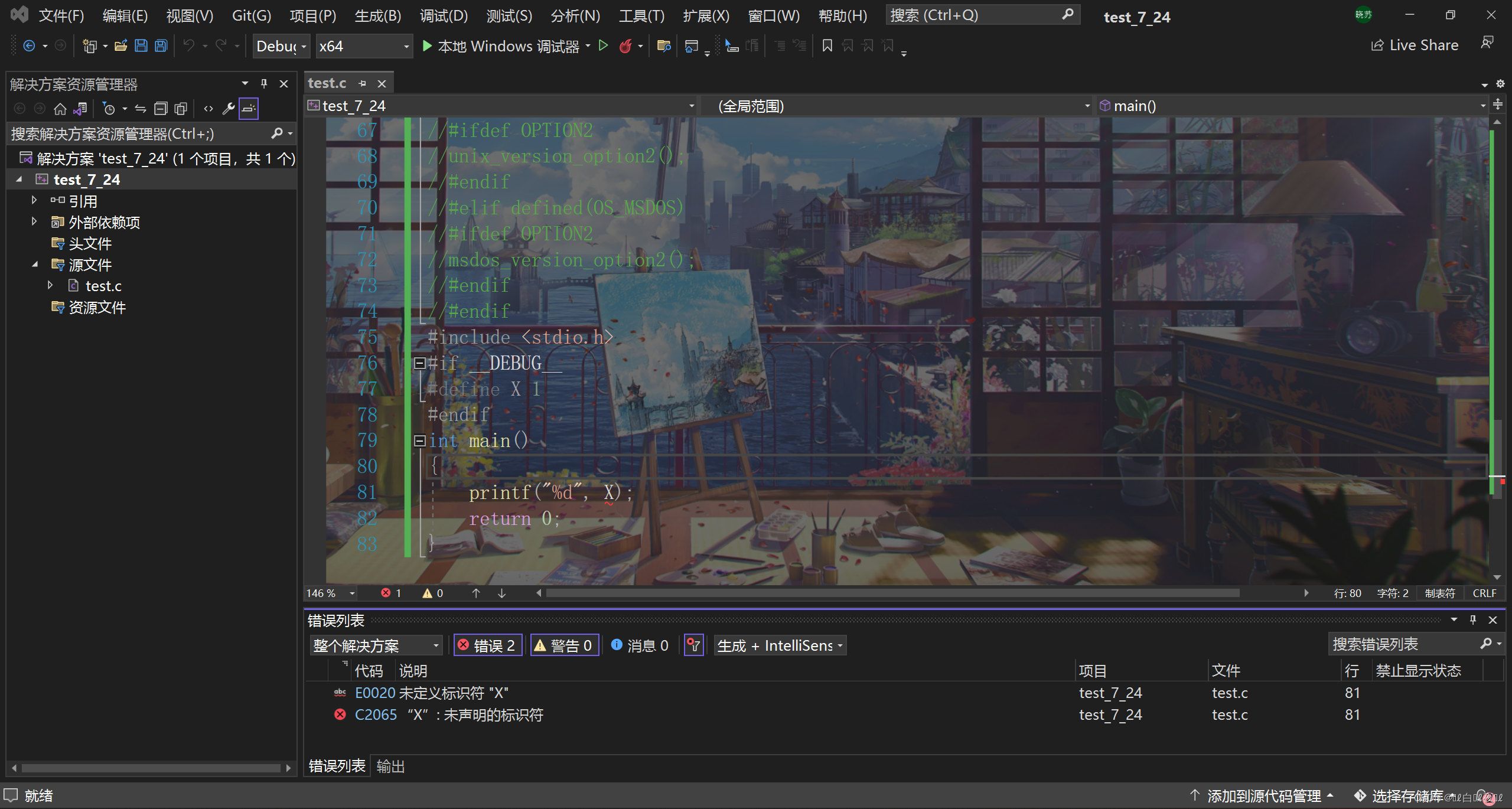Toggle the Warnings 0 filter button
Screen dimensions: 1512x809
565,645
